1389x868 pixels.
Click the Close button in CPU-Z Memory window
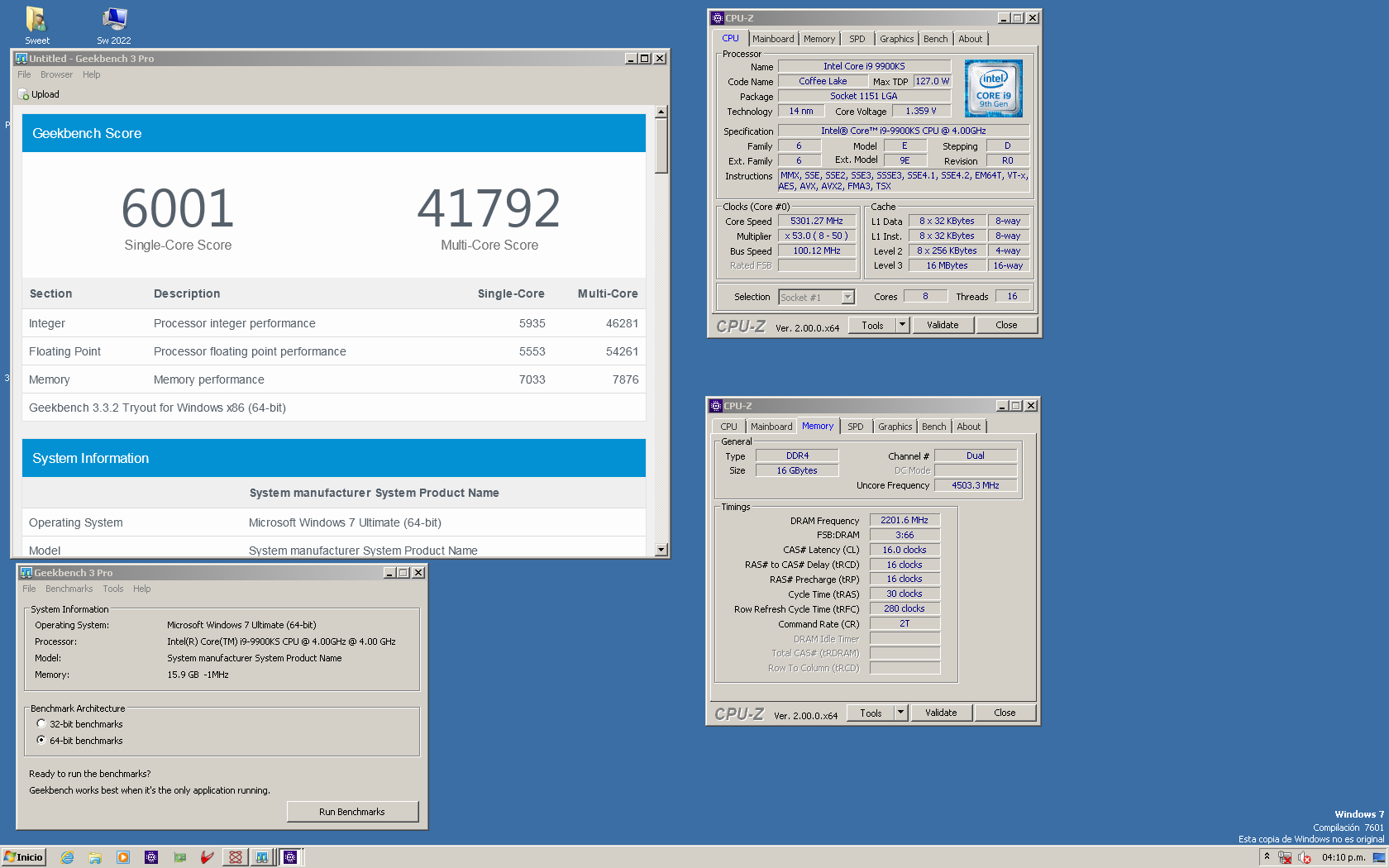tap(1005, 713)
